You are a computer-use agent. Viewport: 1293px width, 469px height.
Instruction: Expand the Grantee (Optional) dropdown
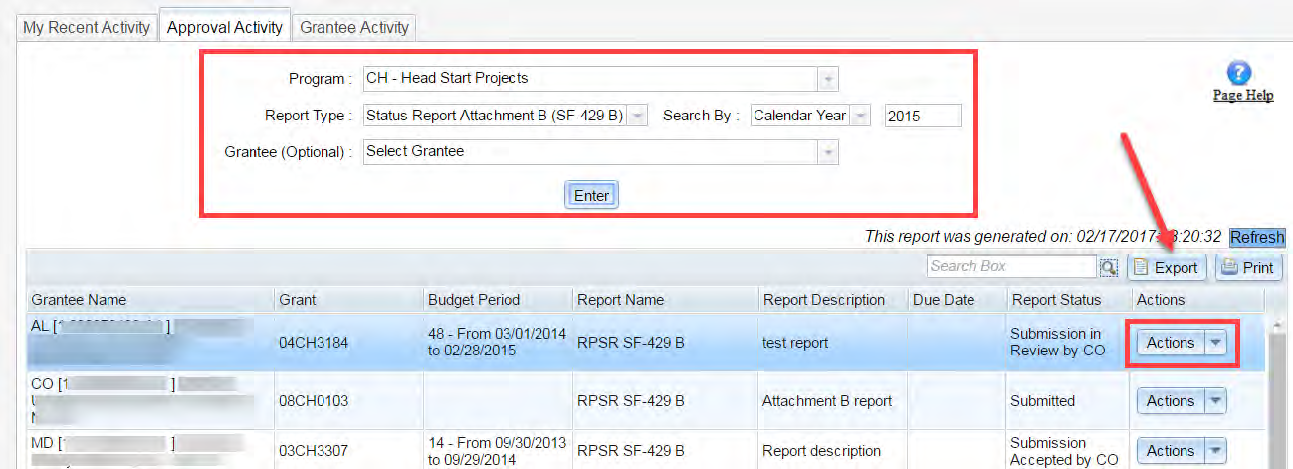[828, 152]
